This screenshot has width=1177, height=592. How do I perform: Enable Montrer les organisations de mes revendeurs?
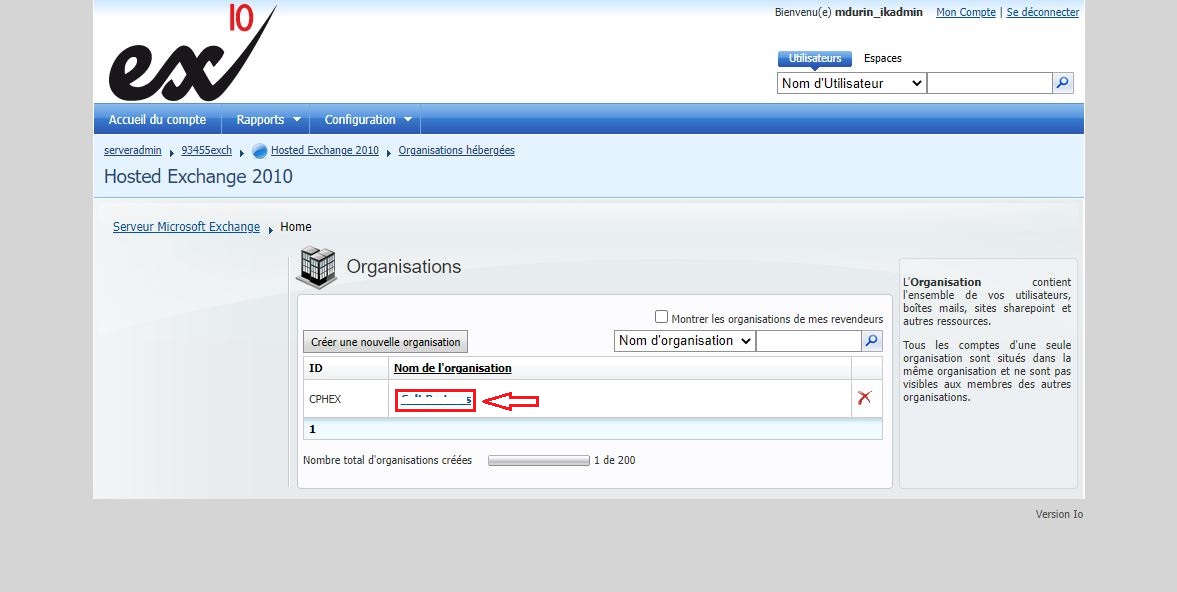pyautogui.click(x=661, y=317)
